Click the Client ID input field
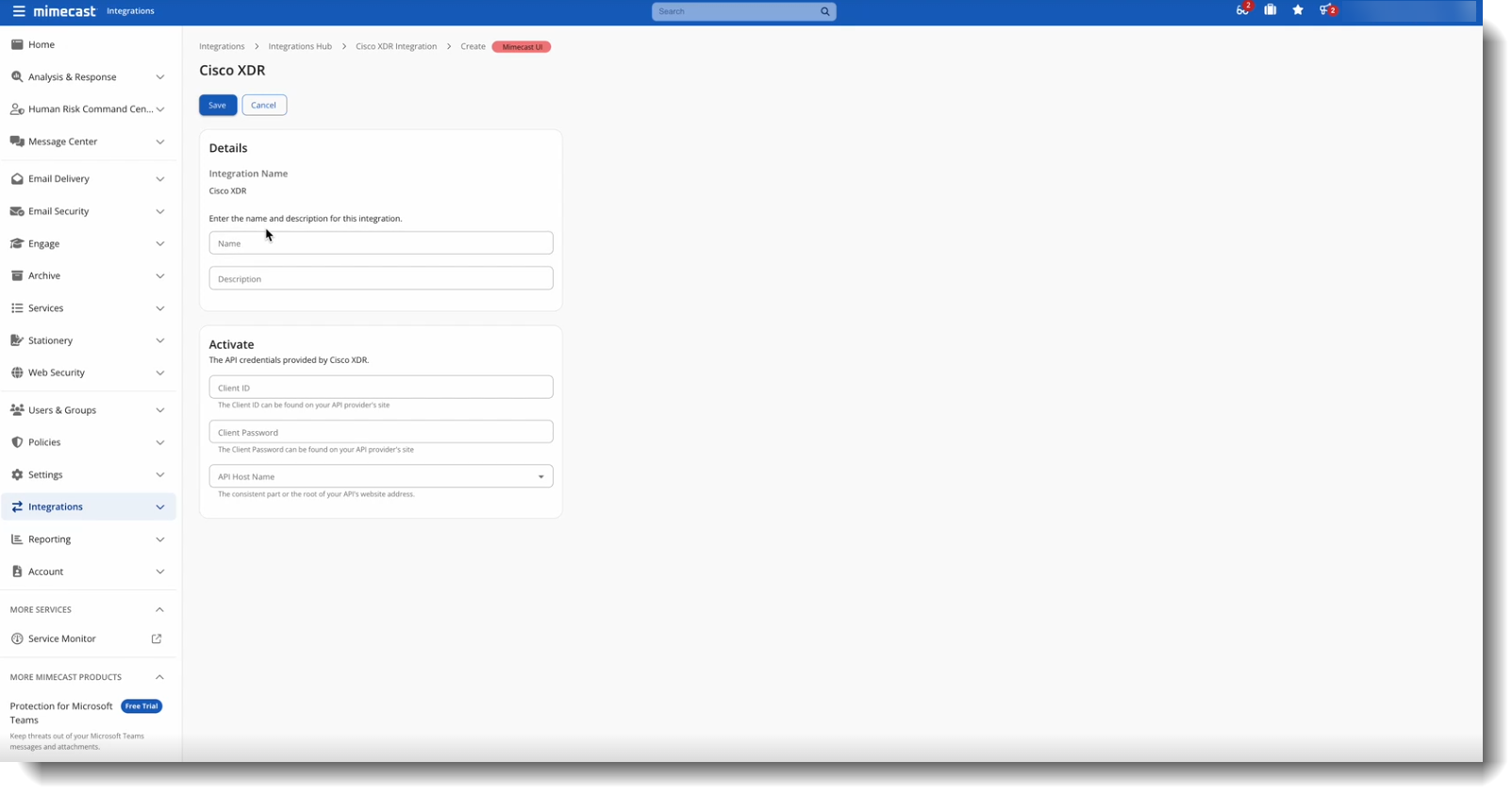 380,388
